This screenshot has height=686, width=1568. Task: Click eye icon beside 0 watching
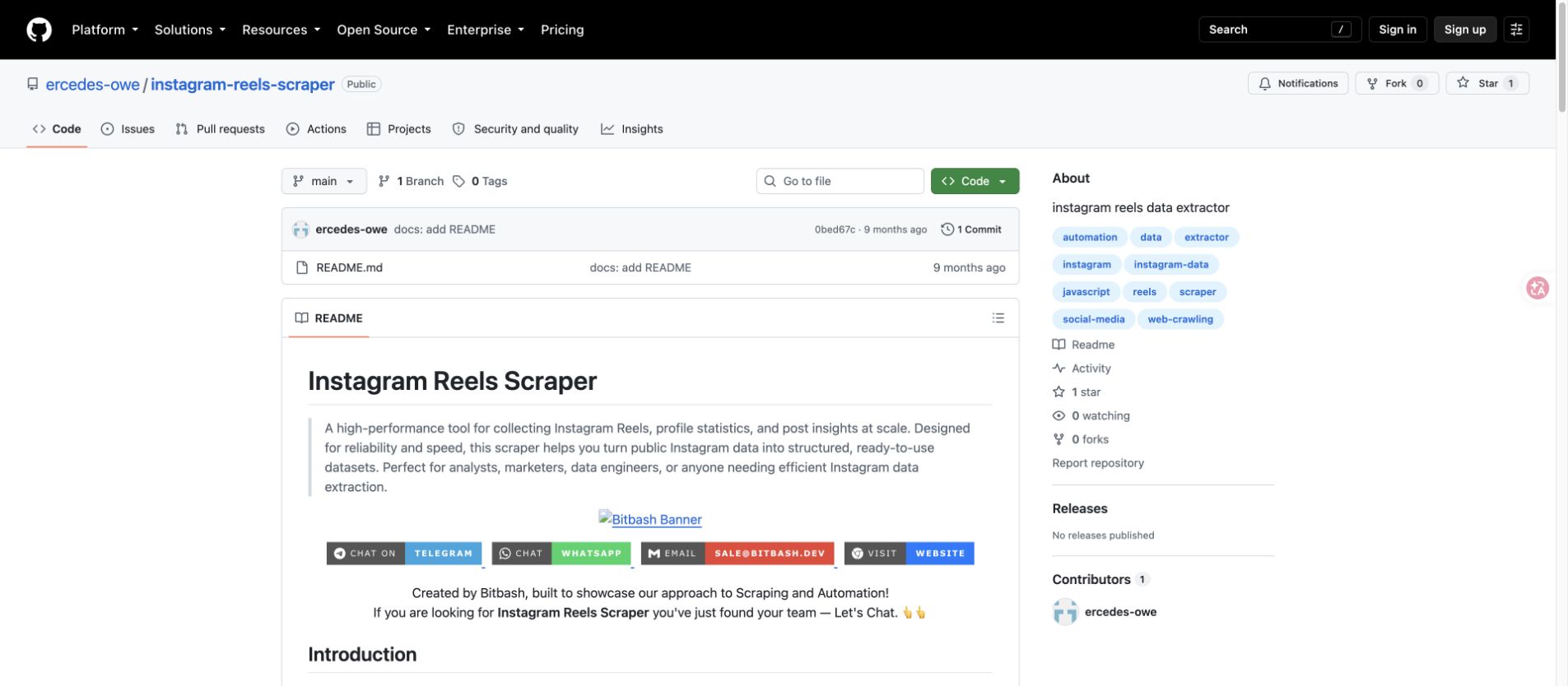click(x=1059, y=415)
